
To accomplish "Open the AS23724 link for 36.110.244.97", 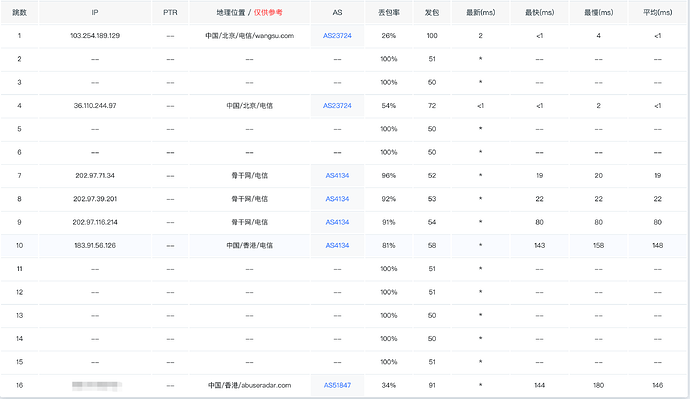I will pos(337,106).
